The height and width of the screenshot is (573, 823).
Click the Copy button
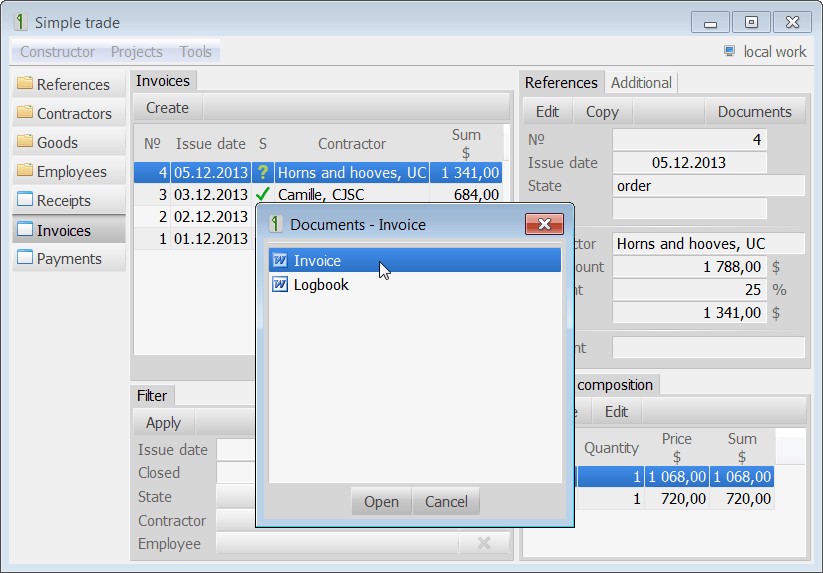coord(602,111)
